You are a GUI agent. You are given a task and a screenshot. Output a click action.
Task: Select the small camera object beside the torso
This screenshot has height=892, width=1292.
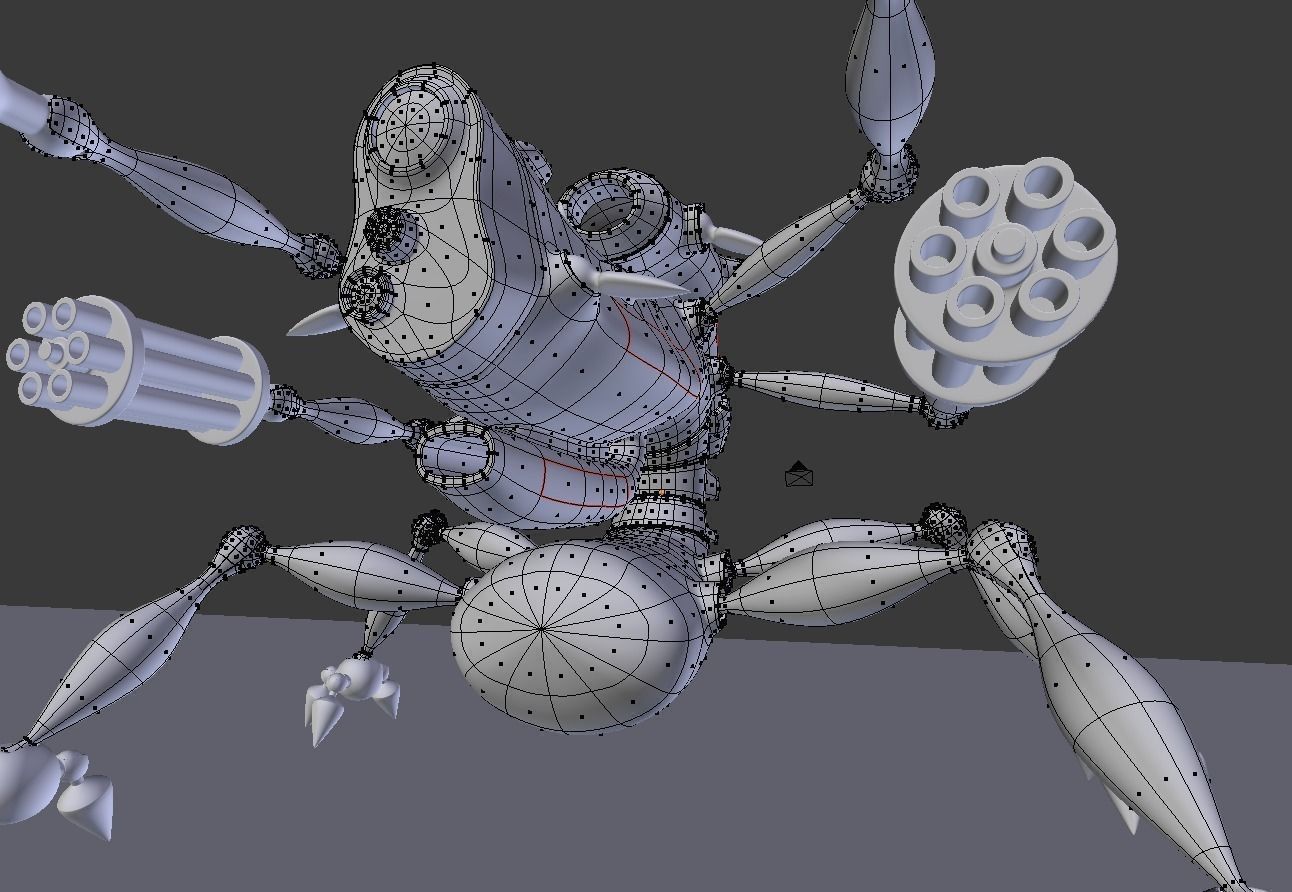click(x=799, y=474)
